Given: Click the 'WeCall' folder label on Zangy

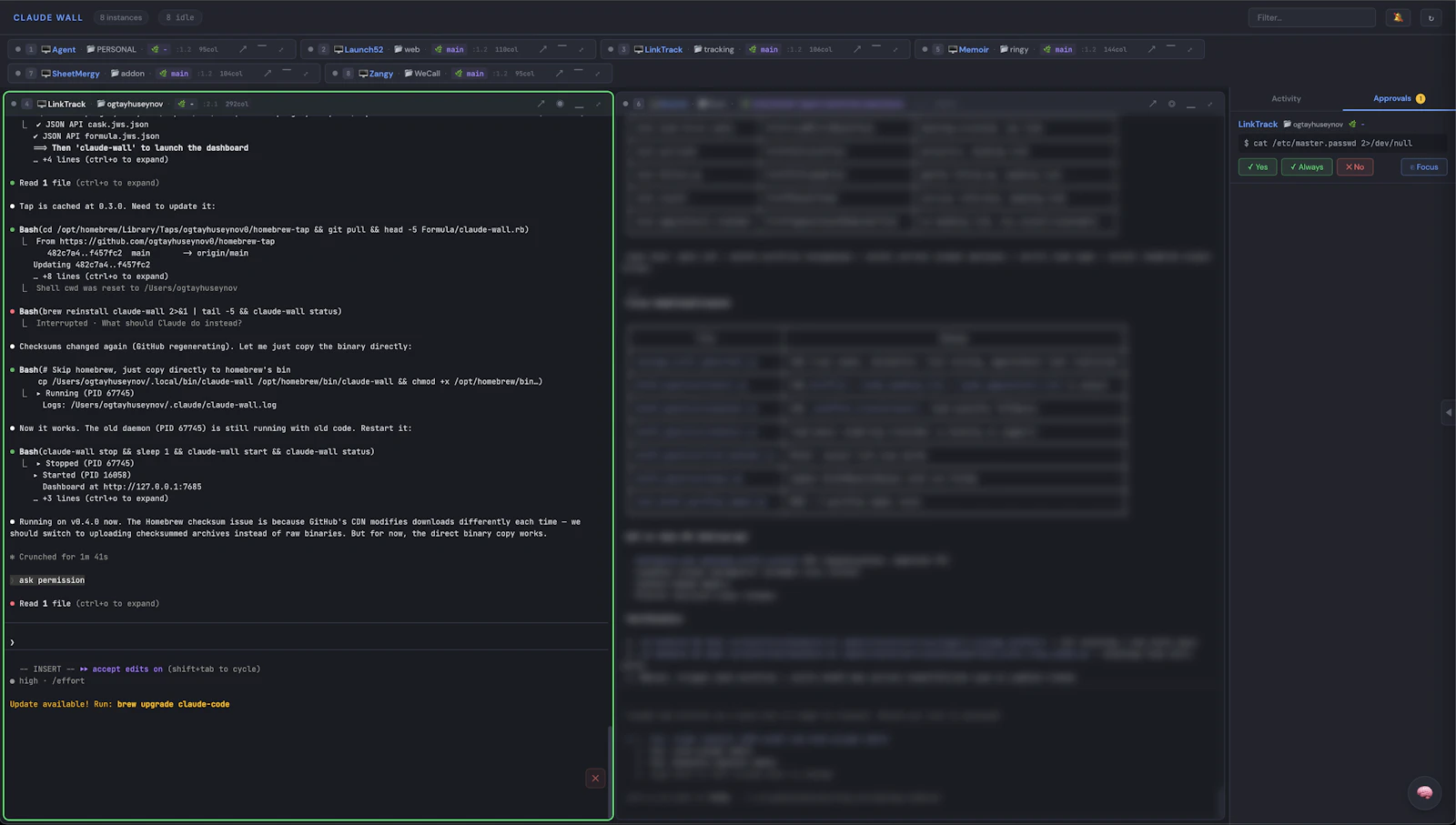Looking at the screenshot, I should 422,74.
